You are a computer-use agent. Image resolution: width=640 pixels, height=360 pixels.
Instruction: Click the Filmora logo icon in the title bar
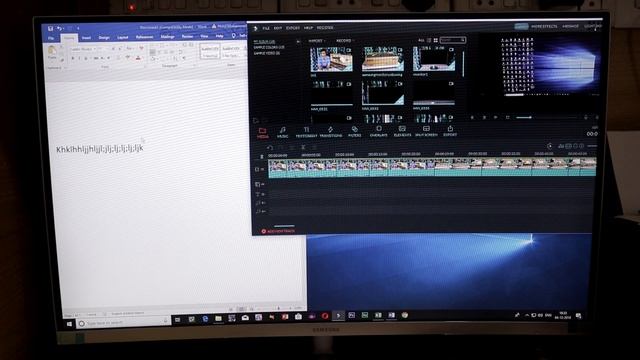[x=256, y=28]
